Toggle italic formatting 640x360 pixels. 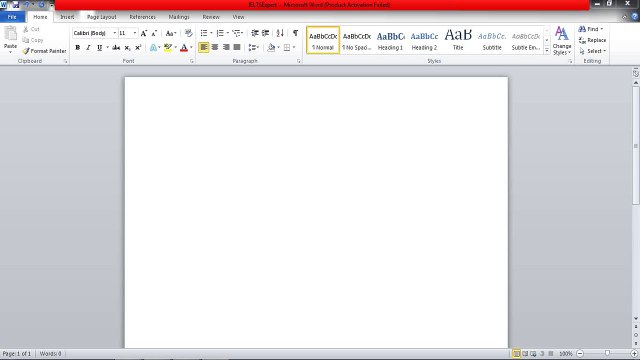coord(88,48)
